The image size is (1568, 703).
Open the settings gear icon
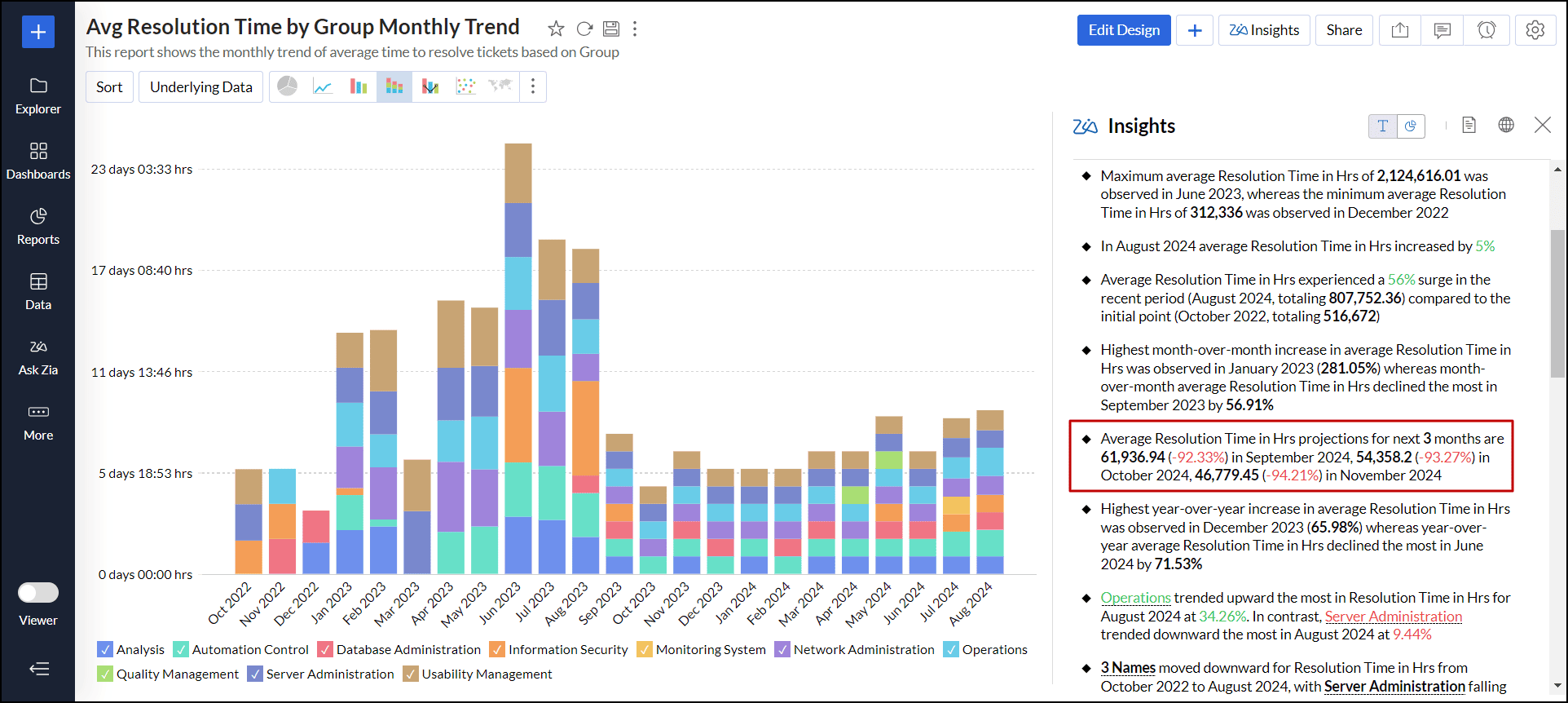[x=1535, y=30]
